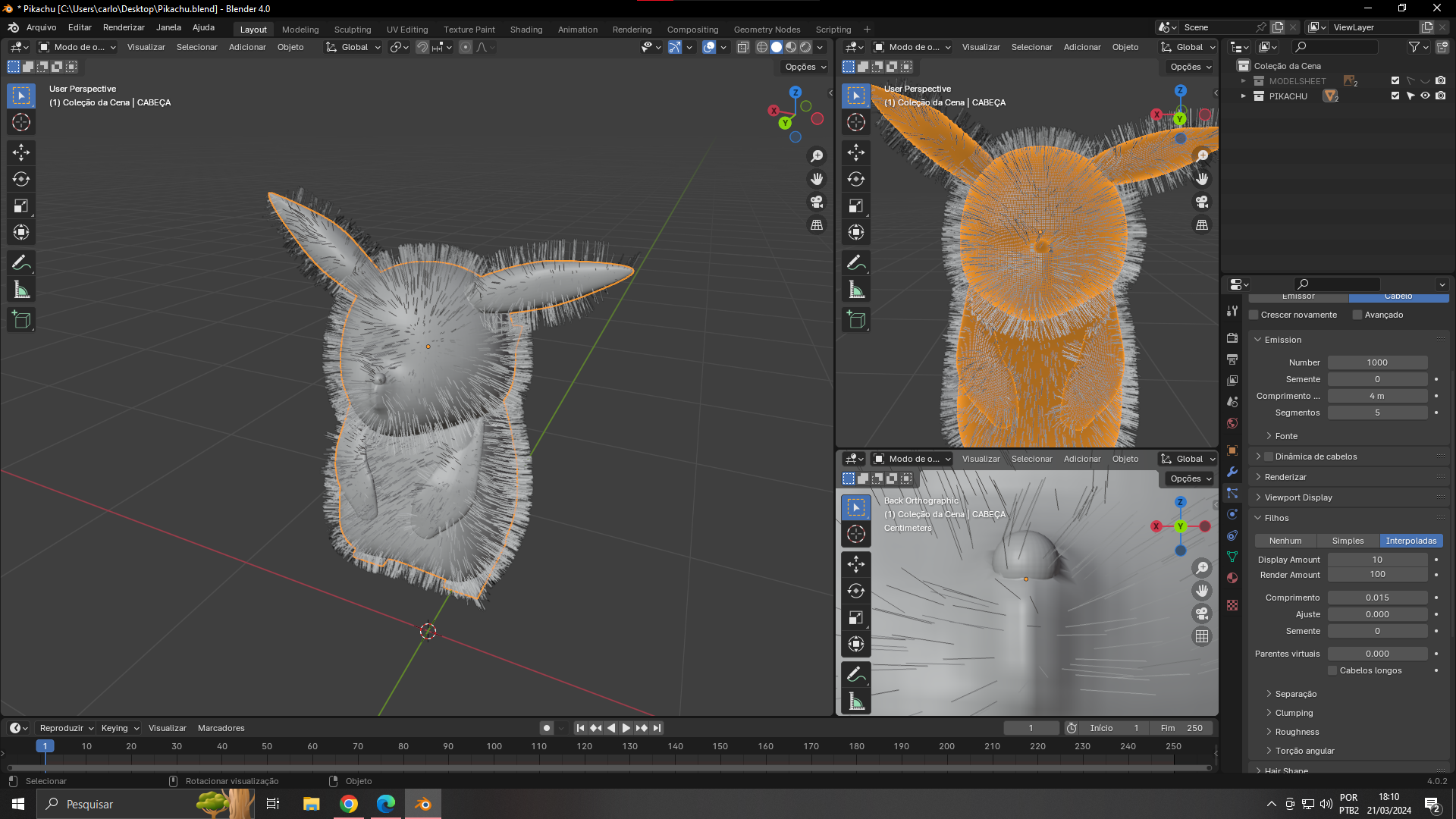Activate the Annotate tool in main viewport

click(21, 263)
